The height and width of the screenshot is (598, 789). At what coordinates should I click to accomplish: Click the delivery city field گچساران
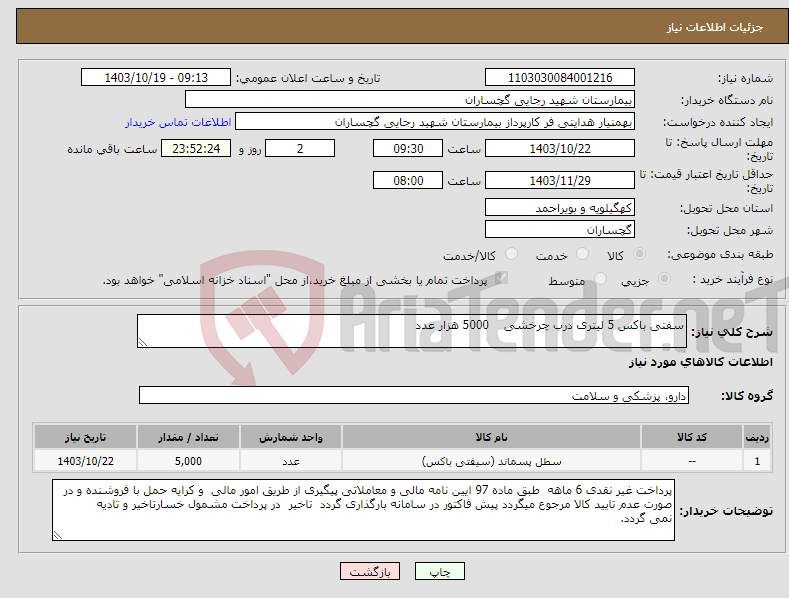pyautogui.click(x=560, y=230)
